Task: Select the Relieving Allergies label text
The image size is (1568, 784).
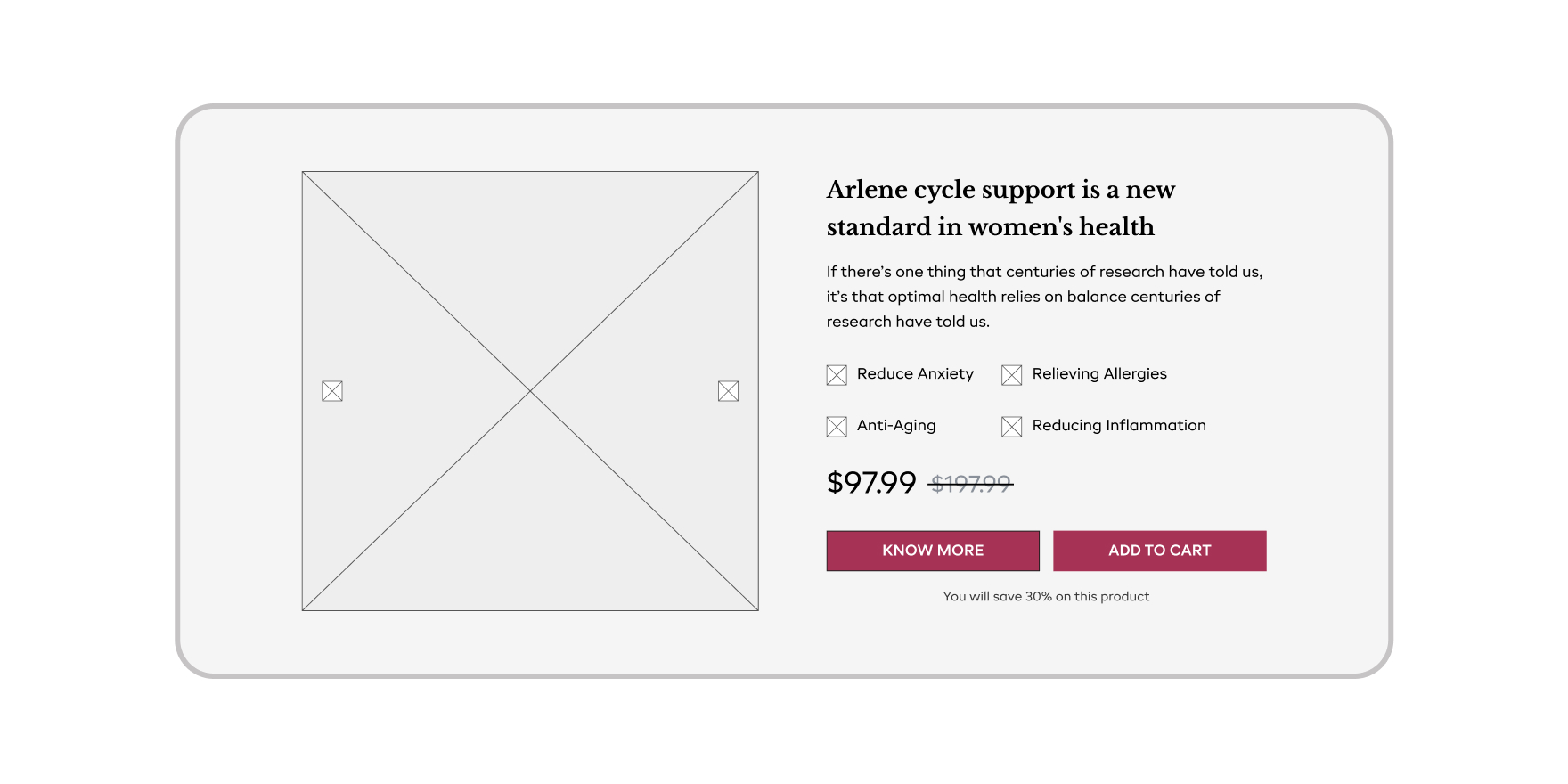Action: point(1098,374)
